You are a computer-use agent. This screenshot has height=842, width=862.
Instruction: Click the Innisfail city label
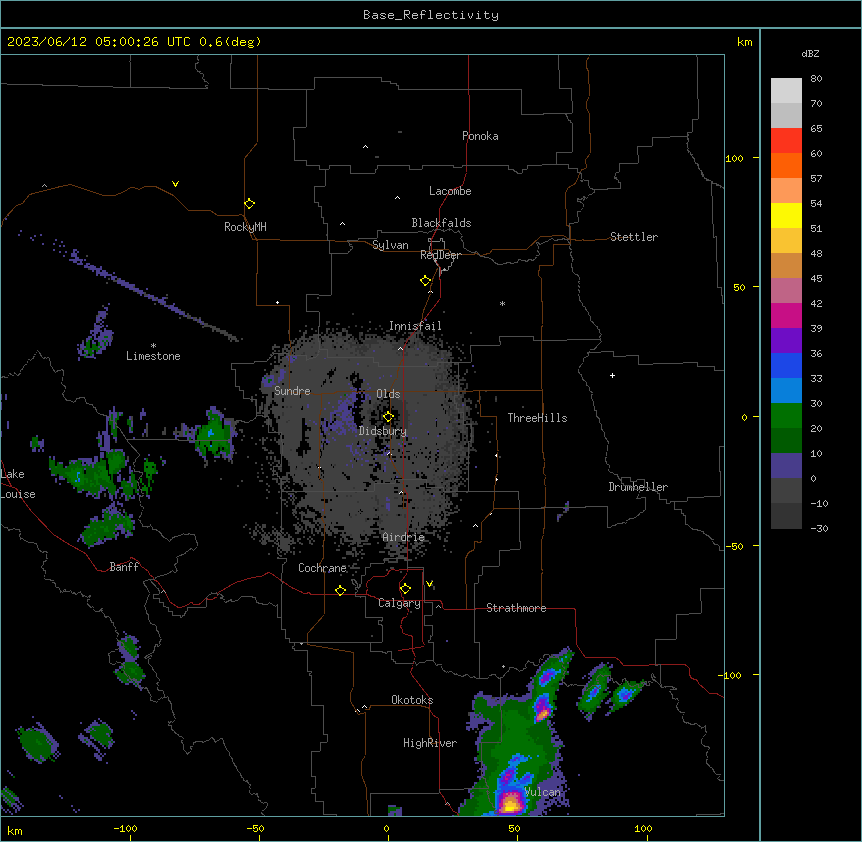415,326
